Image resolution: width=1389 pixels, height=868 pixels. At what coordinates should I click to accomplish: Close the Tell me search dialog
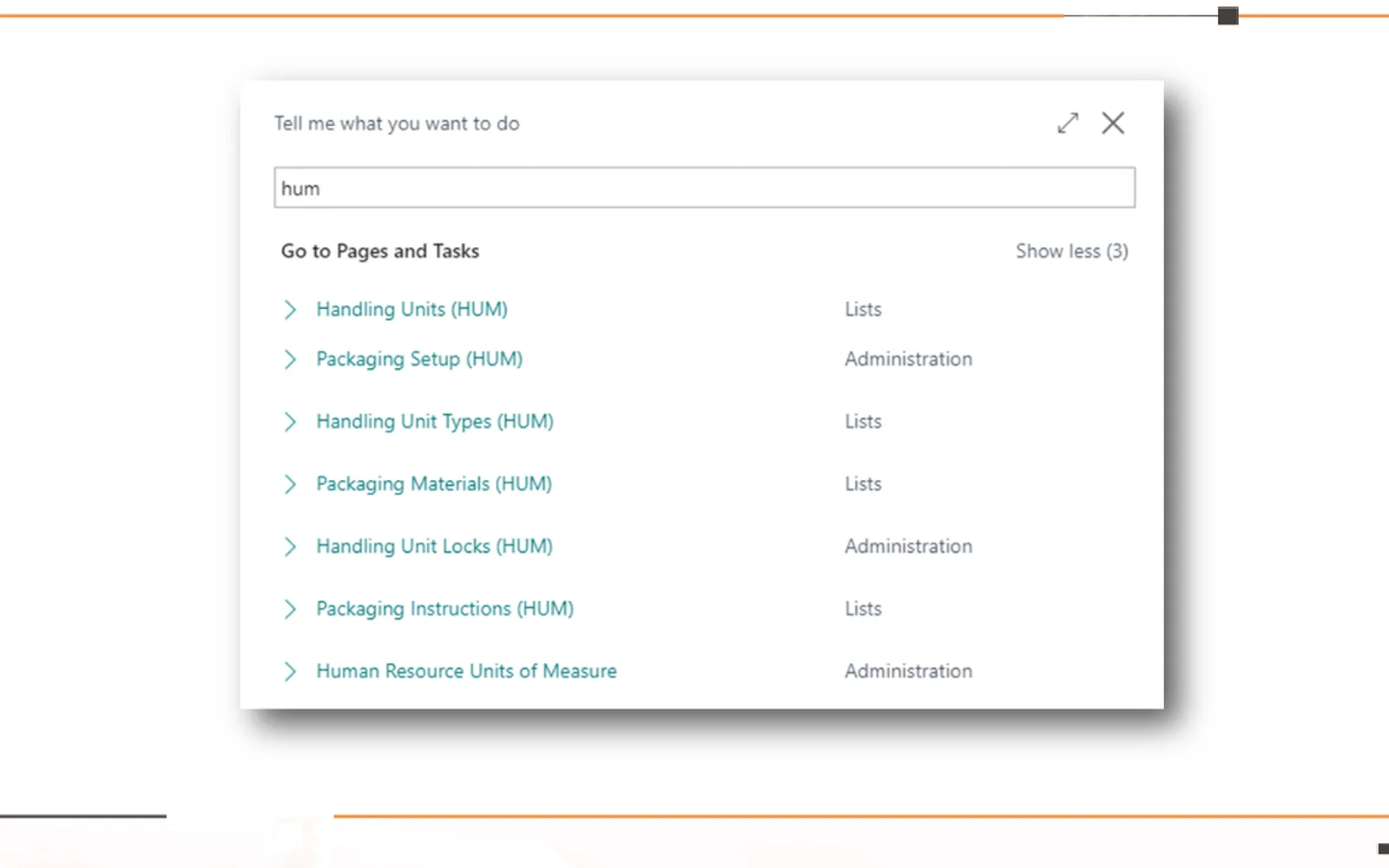(1113, 123)
